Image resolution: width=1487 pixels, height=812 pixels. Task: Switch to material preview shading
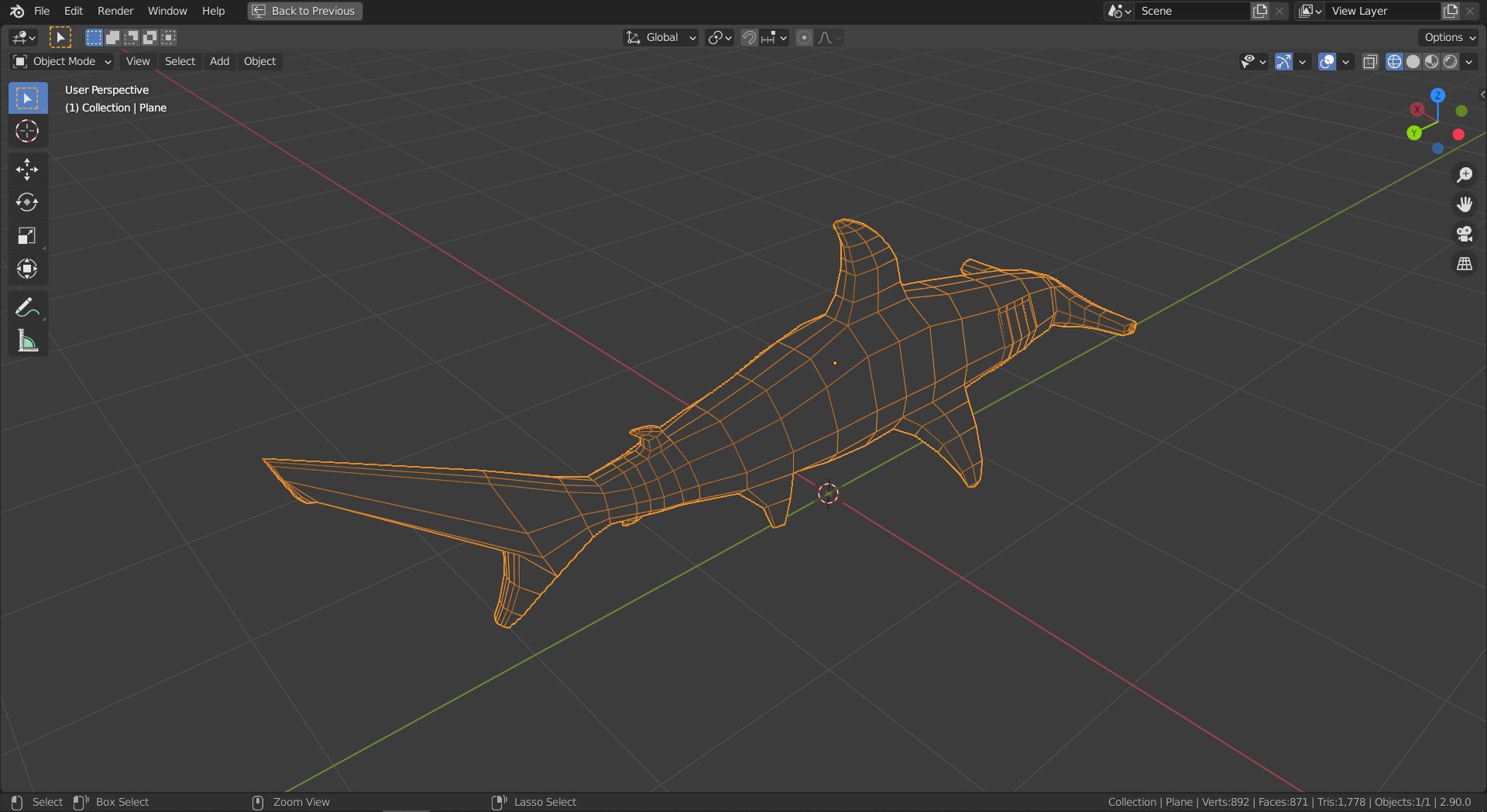(x=1431, y=61)
